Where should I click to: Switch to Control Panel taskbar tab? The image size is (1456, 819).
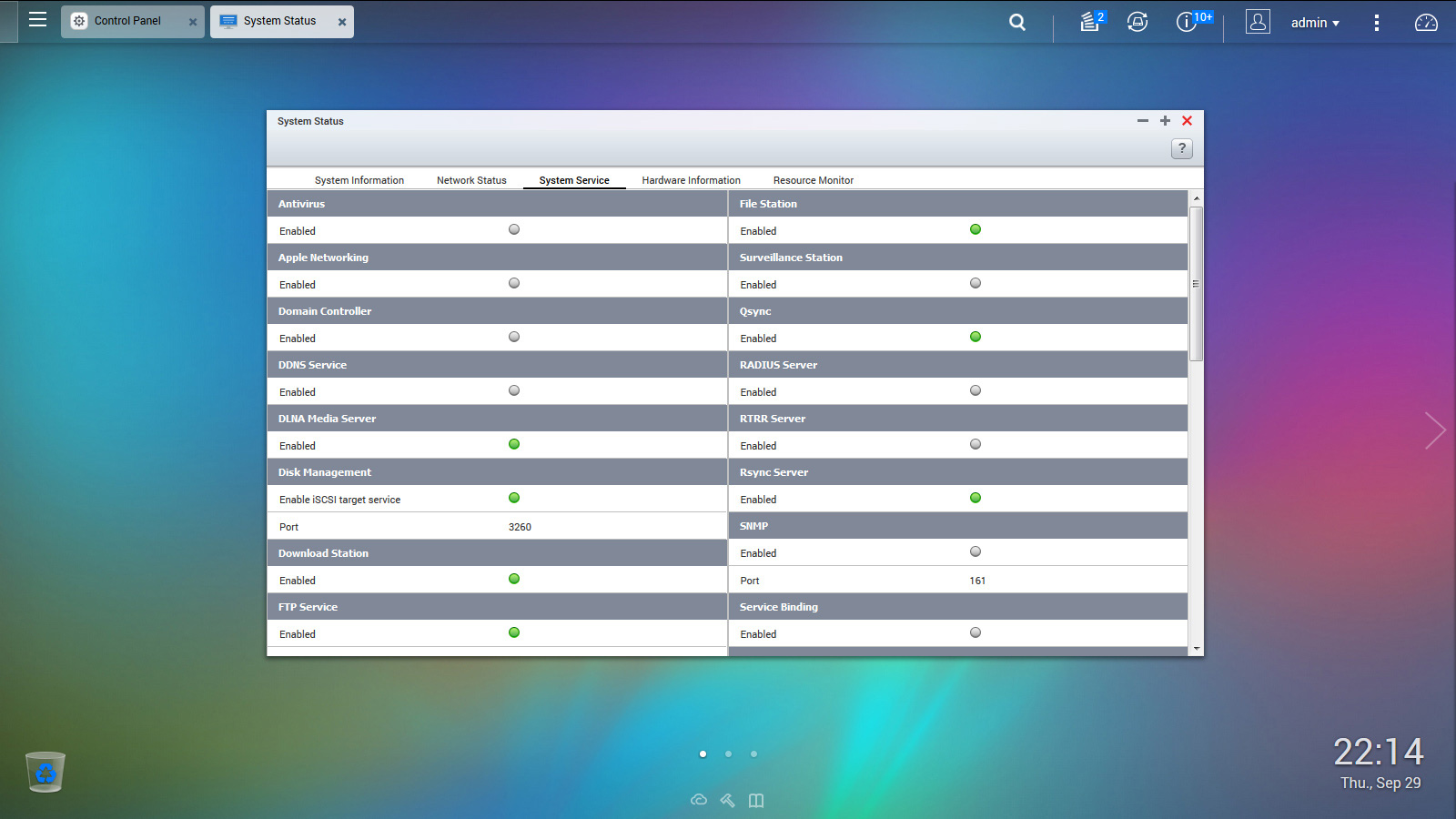133,21
